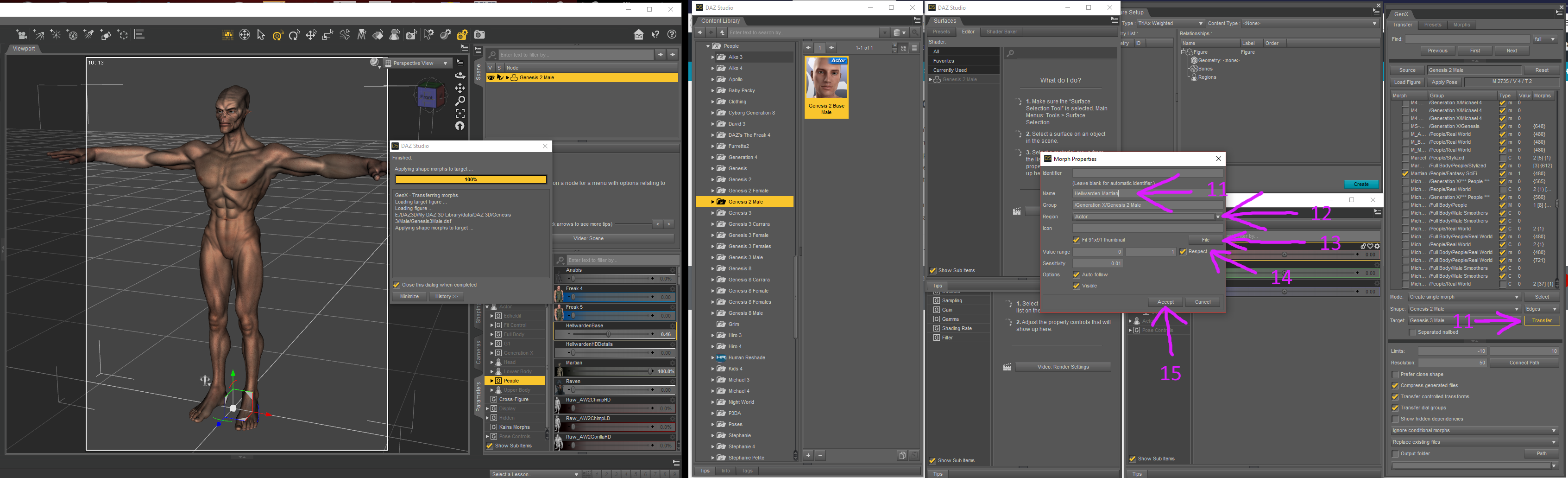
Task: Select the Region Navigator tool
Action: coord(395,35)
